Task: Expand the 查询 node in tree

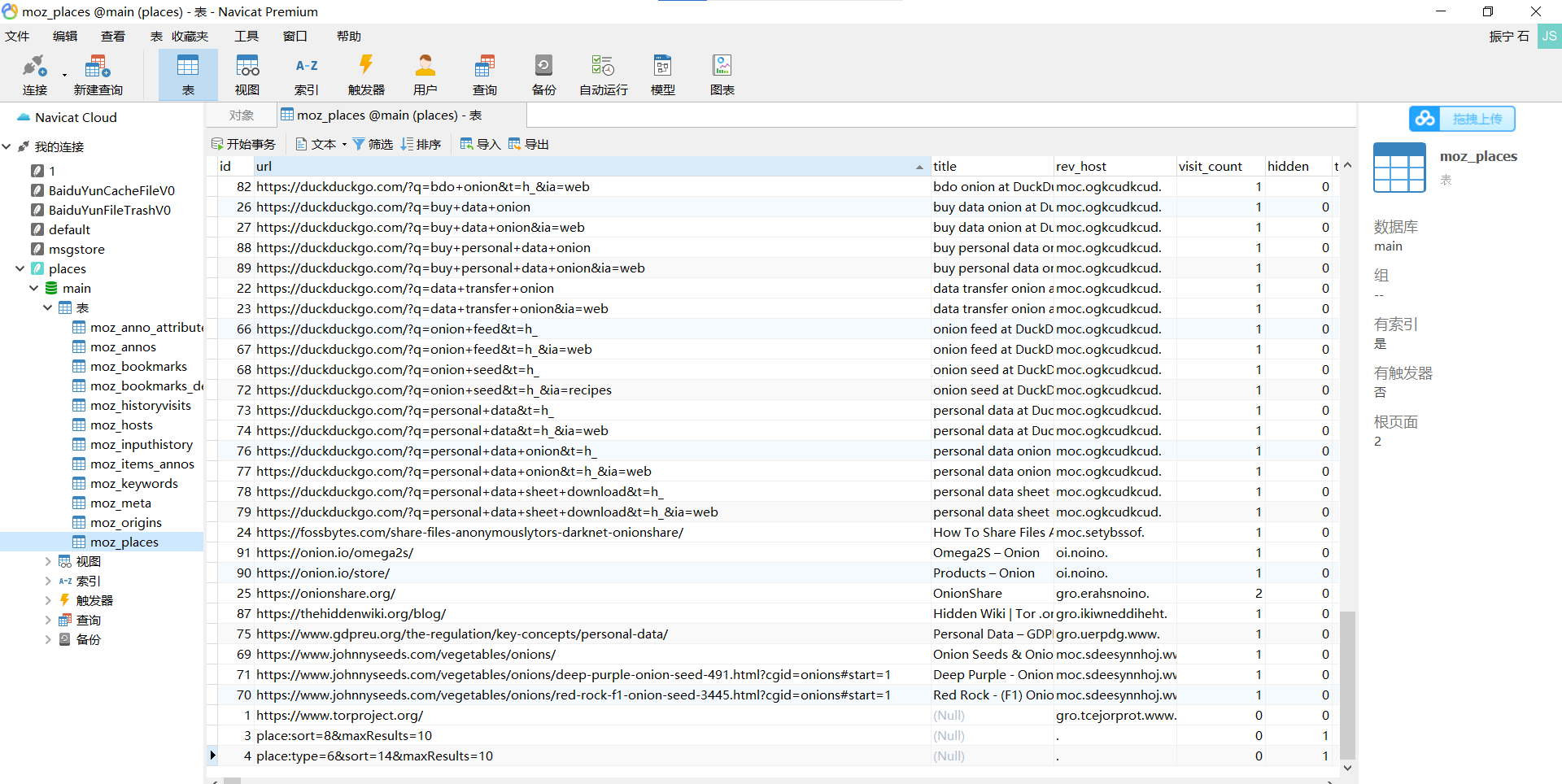Action: click(x=48, y=620)
